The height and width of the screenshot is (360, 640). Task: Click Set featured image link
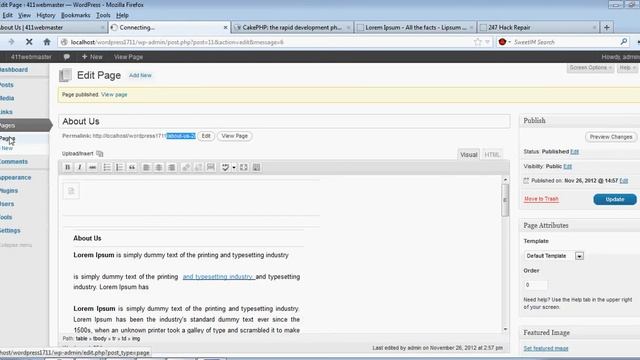pyautogui.click(x=546, y=349)
